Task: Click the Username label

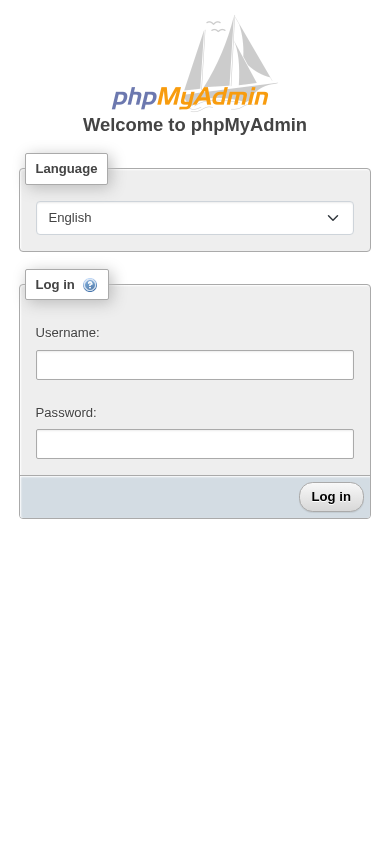Action: [67, 333]
